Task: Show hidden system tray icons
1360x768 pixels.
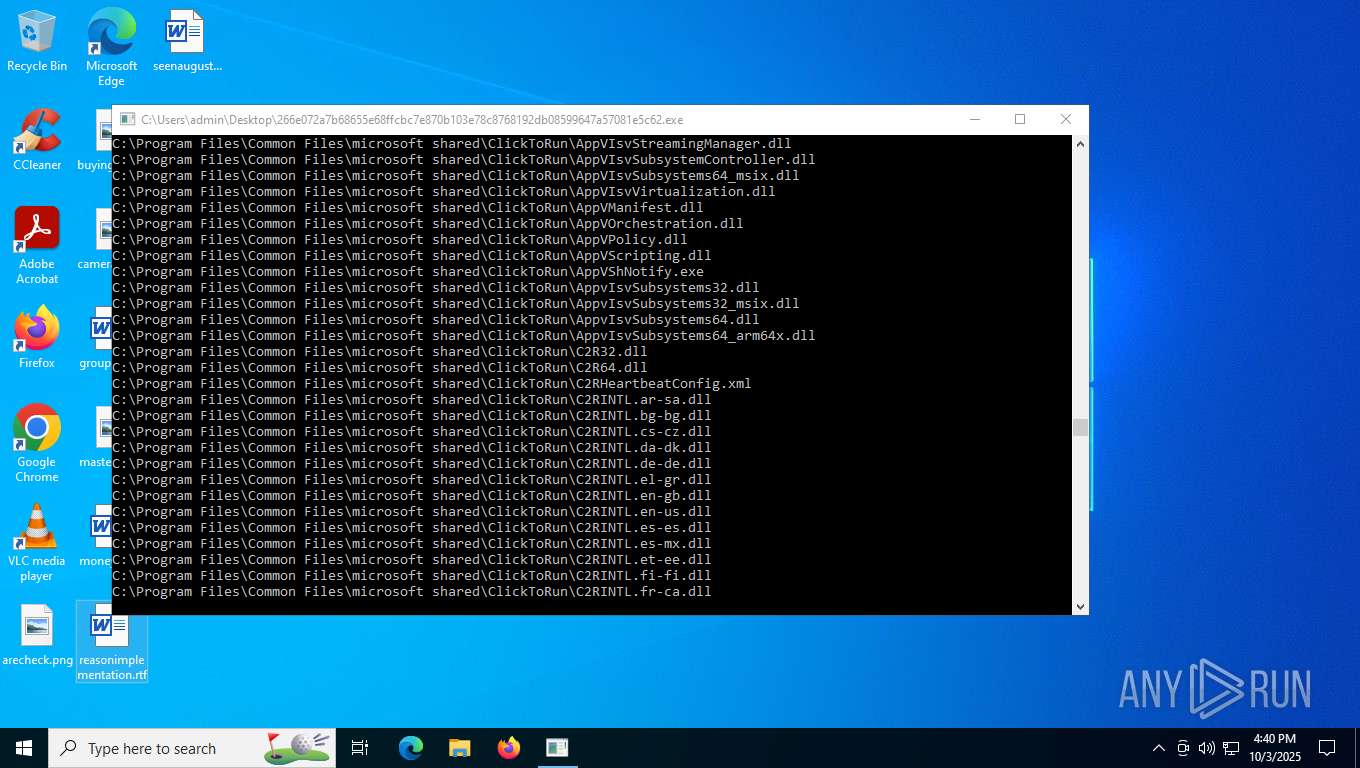Action: [x=1159, y=748]
